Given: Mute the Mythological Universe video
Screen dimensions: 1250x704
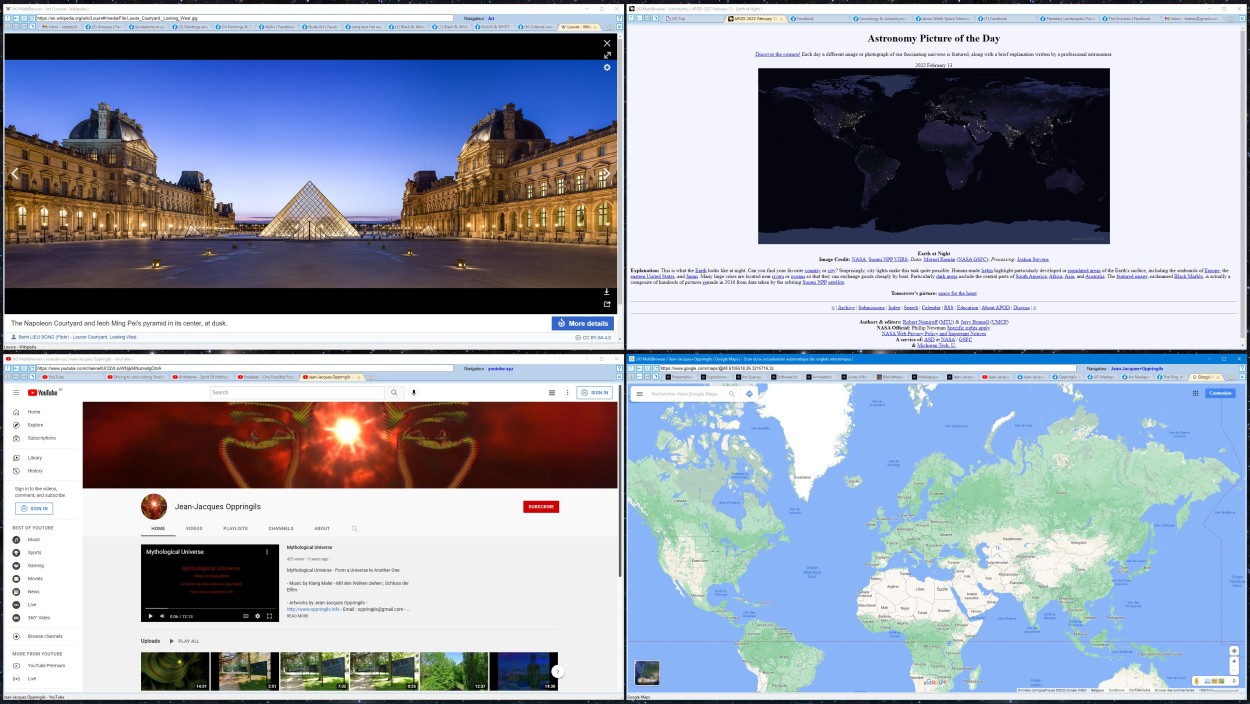Looking at the screenshot, I should [x=162, y=616].
